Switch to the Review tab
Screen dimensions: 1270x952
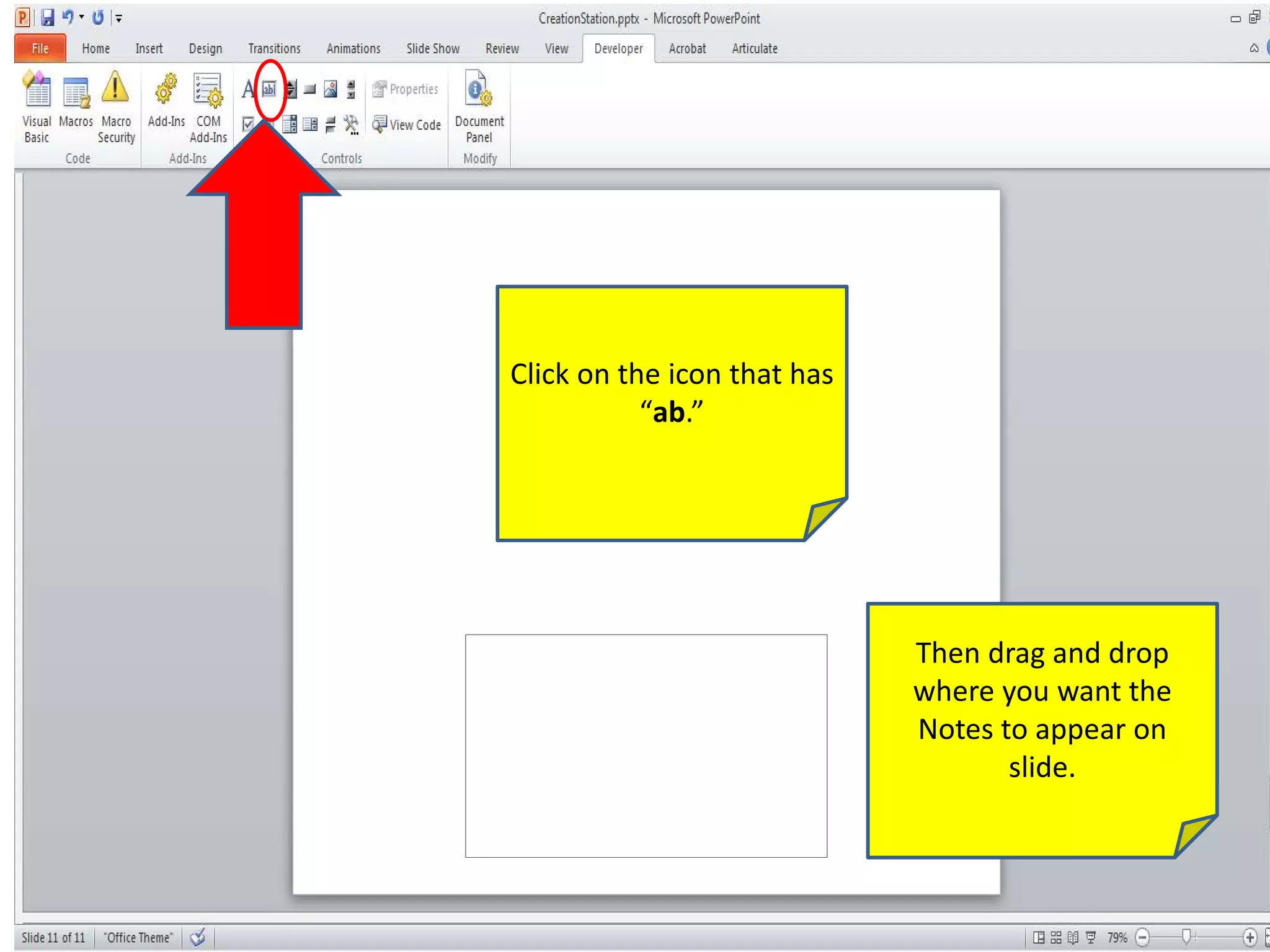tap(502, 48)
